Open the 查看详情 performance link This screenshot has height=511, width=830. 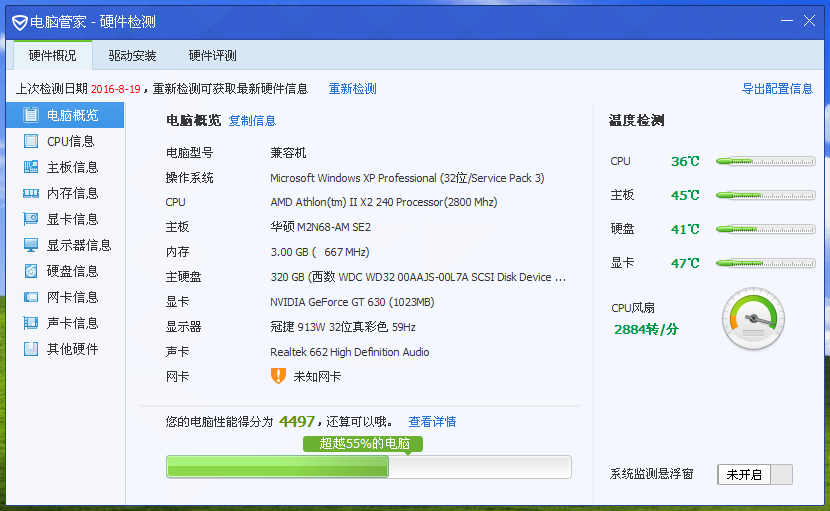[x=432, y=422]
